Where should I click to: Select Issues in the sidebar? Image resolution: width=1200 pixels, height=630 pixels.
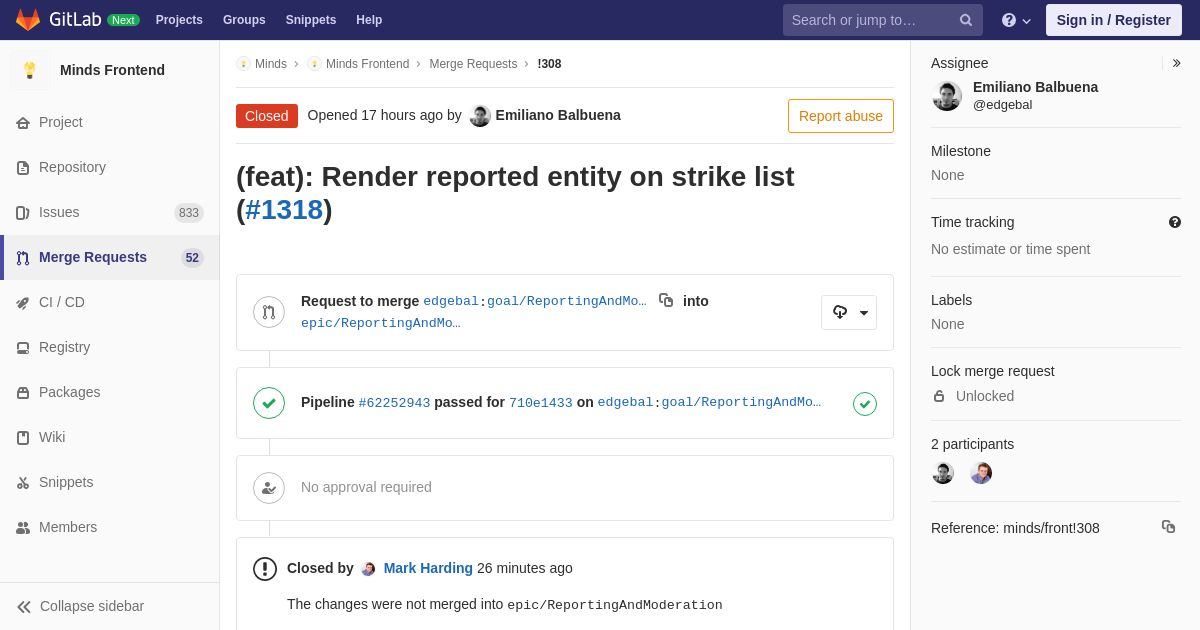110,213
